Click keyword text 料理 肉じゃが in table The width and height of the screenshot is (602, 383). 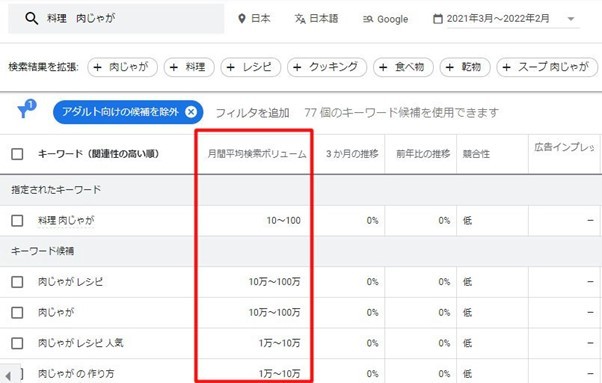click(66, 221)
